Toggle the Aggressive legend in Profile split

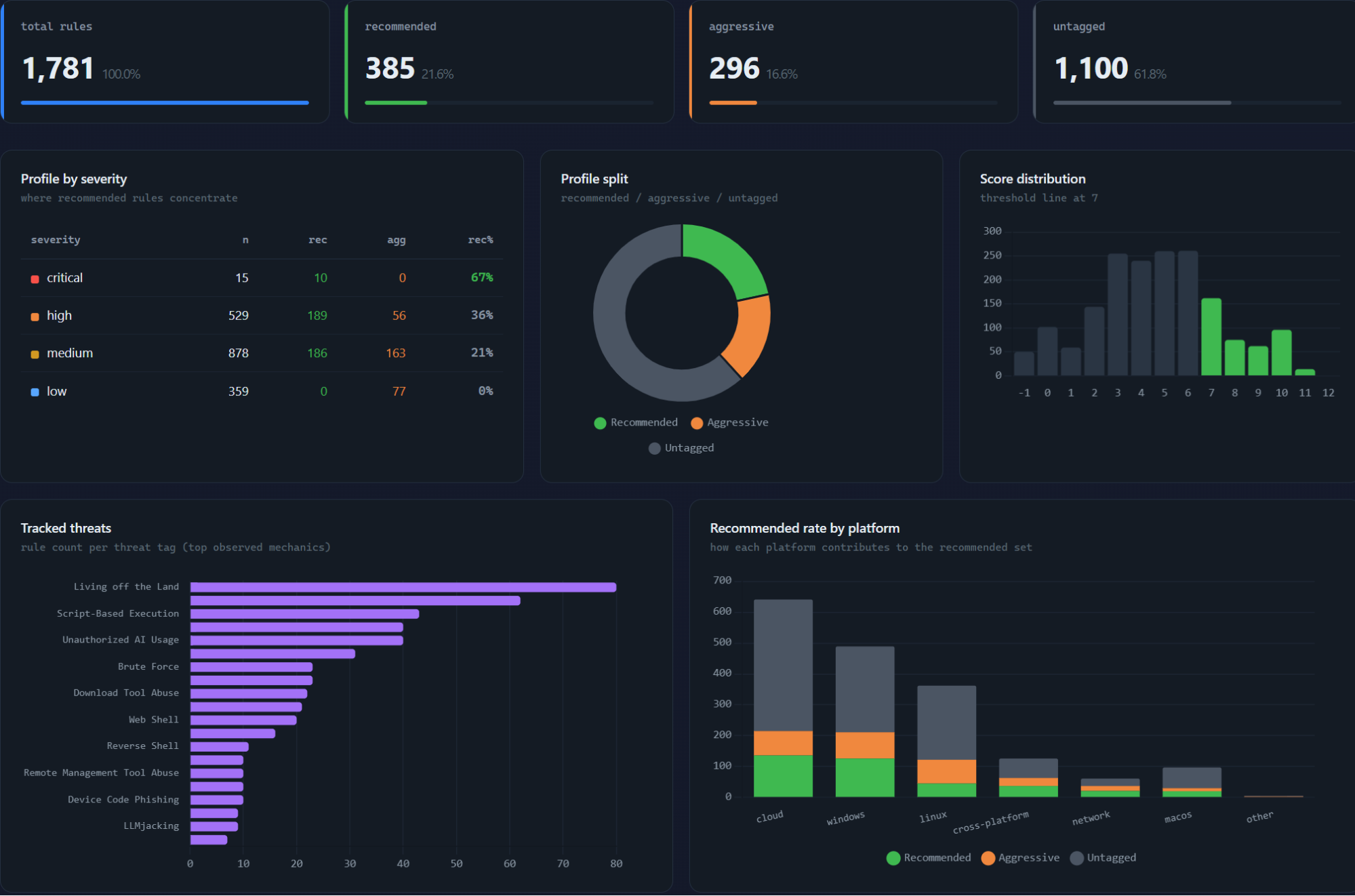click(x=729, y=422)
